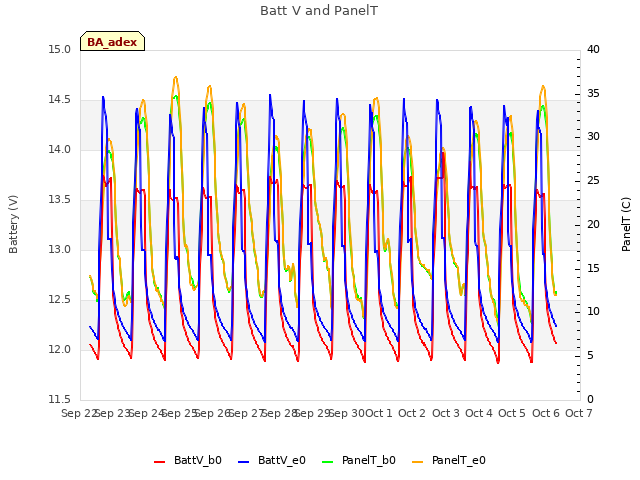640x480 pixels.
Task: Click the Oct 7 date label
Action: pos(579,413)
